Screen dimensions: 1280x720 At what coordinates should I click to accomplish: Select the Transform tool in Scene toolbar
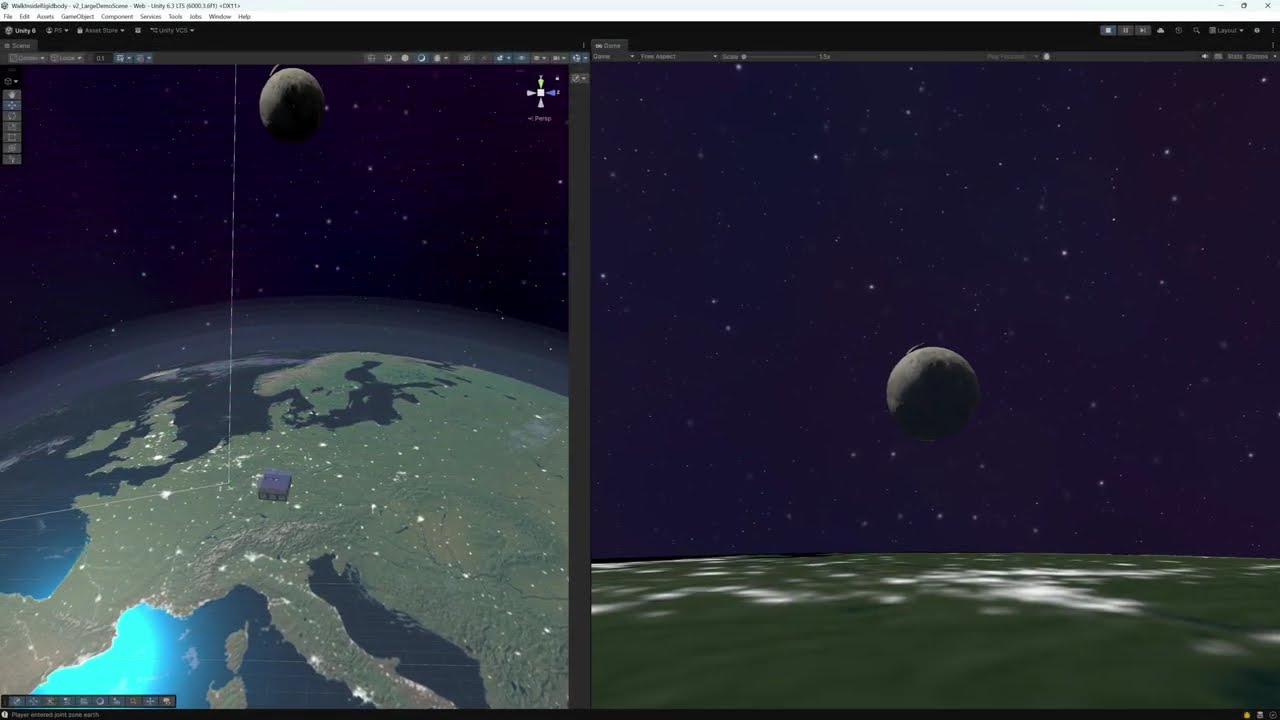(12, 148)
